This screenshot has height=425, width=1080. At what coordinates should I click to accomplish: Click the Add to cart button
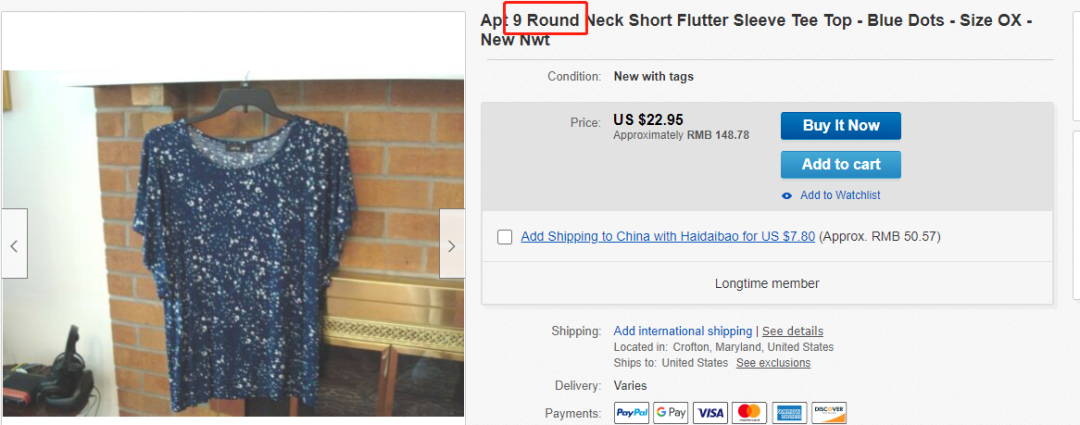pyautogui.click(x=840, y=164)
